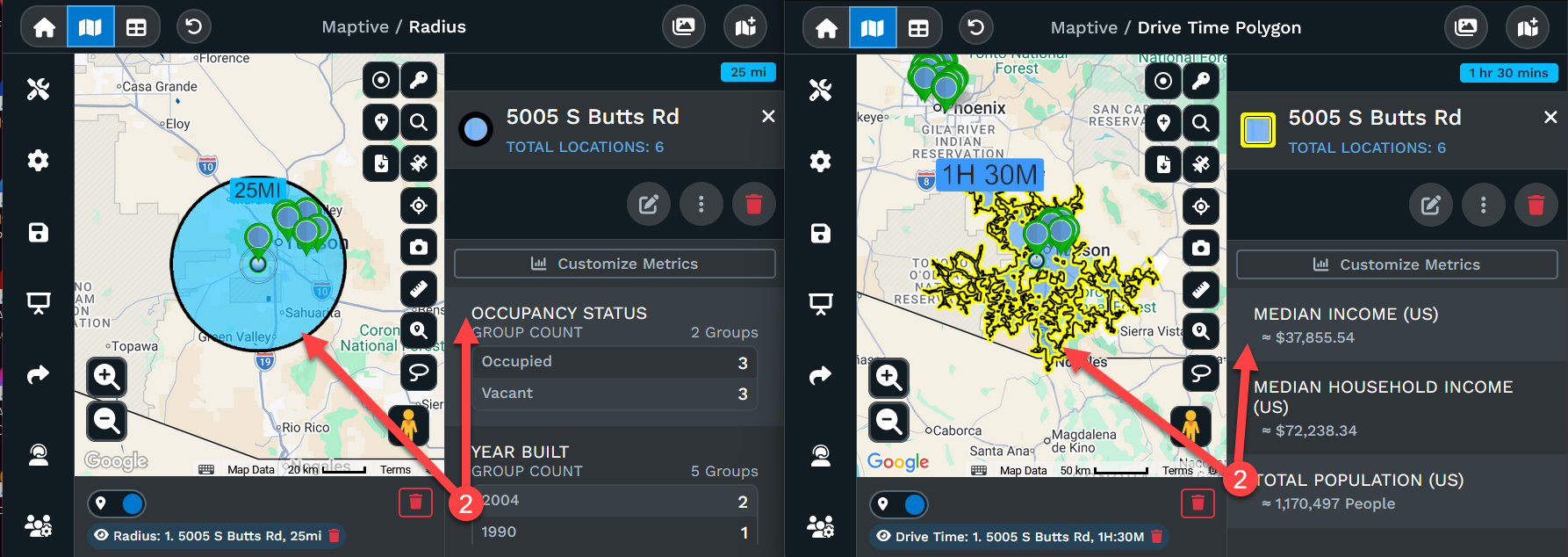Toggle marker switch below Radius map
The width and height of the screenshot is (1568, 557).
[x=117, y=503]
